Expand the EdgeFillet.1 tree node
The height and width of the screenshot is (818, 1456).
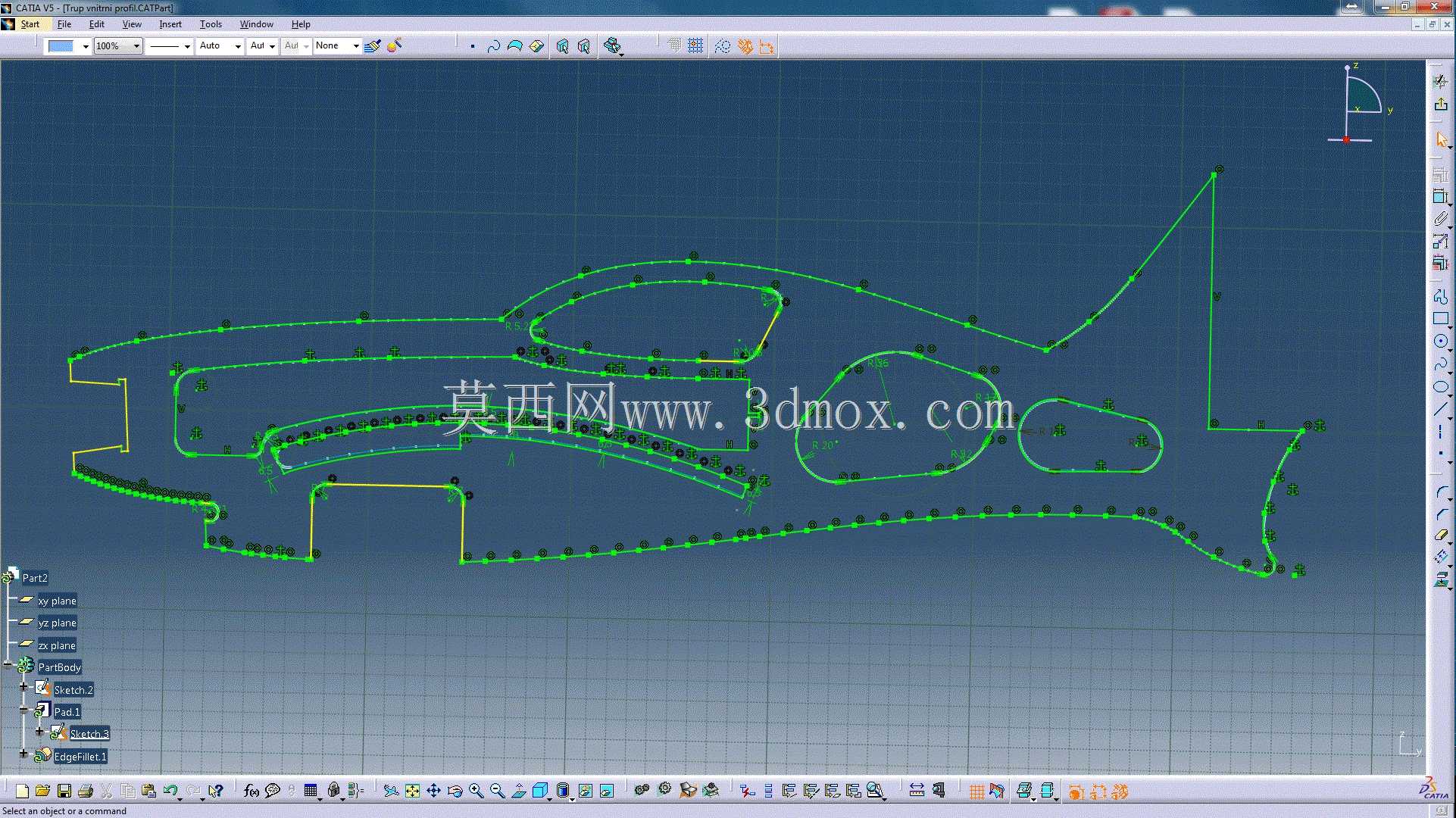(x=23, y=754)
